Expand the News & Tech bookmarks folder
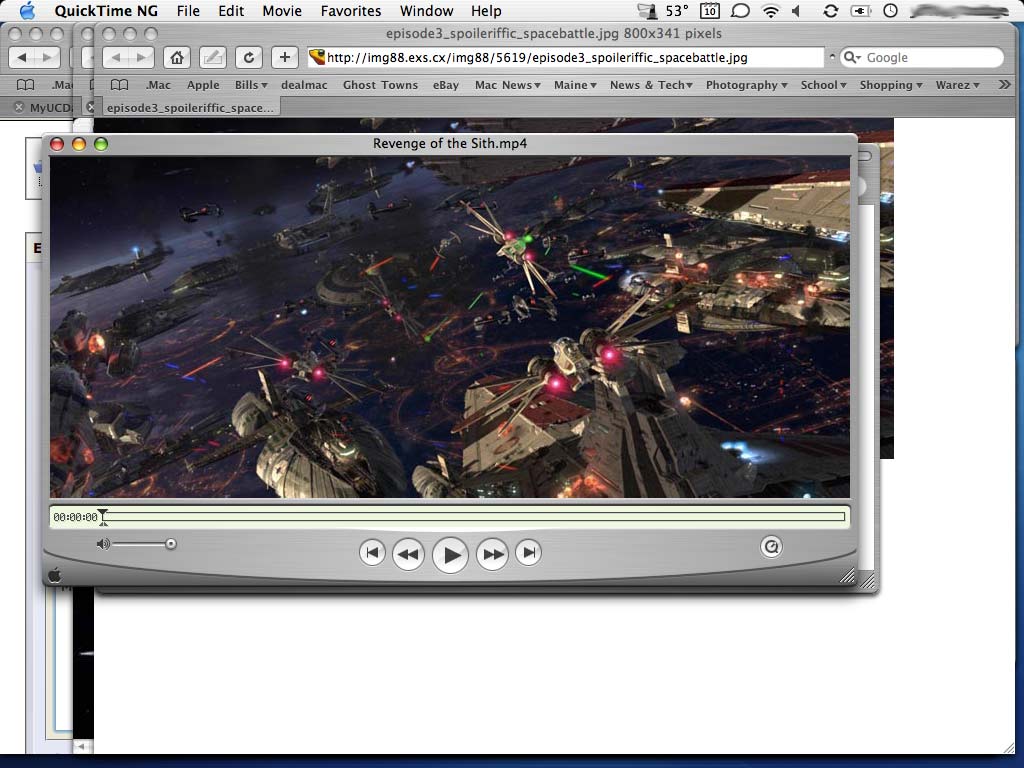This screenshot has height=768, width=1024. [x=651, y=85]
